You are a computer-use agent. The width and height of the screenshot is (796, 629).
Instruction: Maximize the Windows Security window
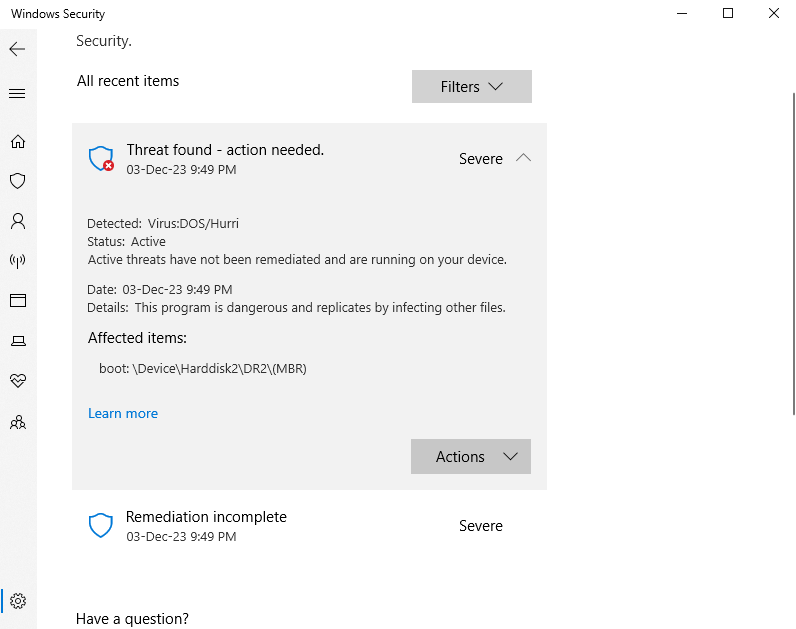(x=727, y=13)
